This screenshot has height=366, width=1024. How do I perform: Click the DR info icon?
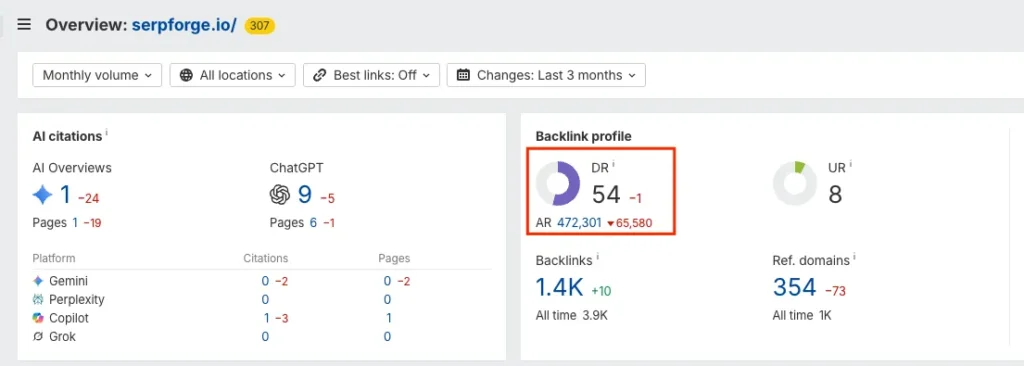tap(613, 165)
